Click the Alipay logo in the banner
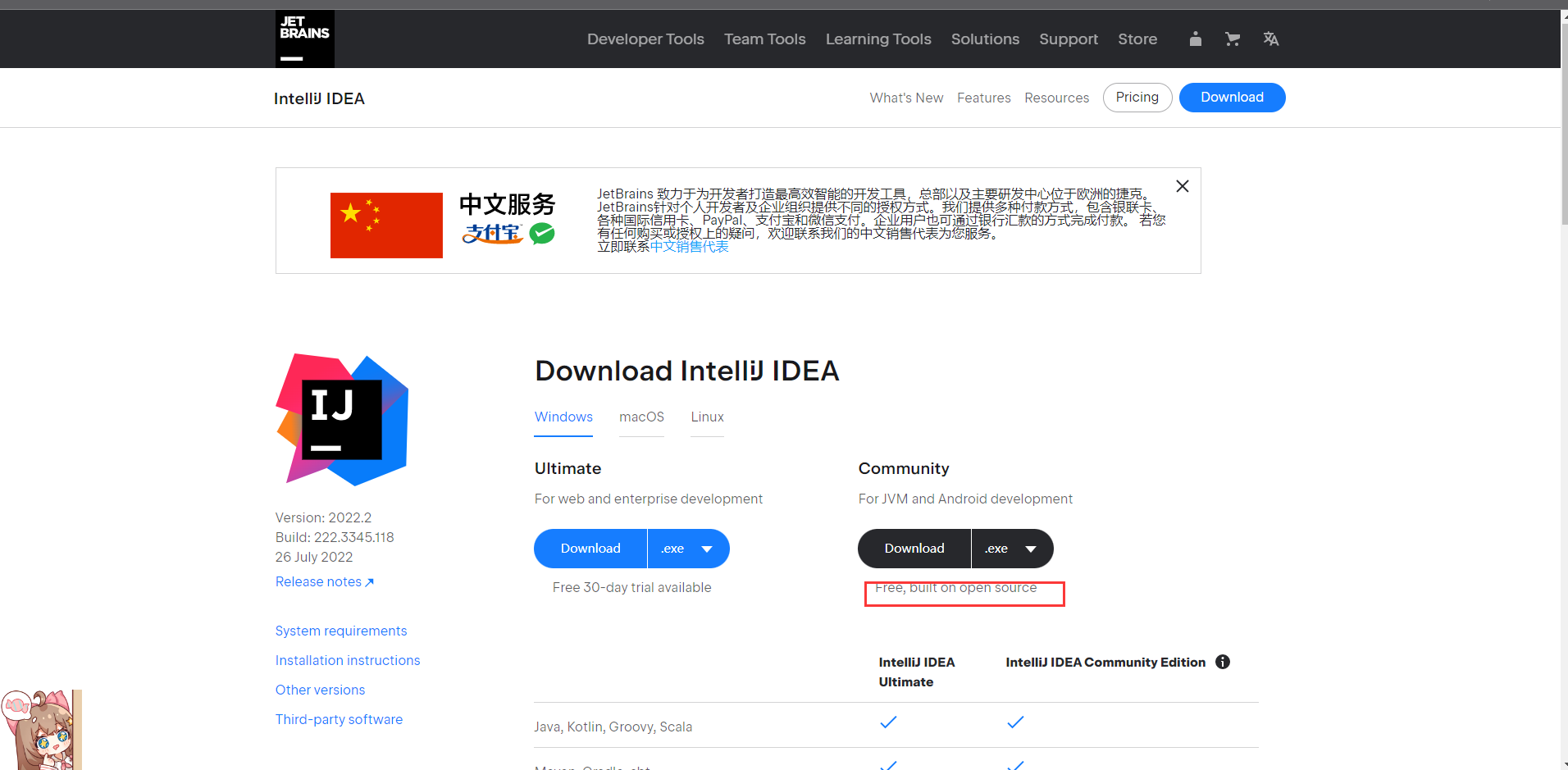 point(492,234)
